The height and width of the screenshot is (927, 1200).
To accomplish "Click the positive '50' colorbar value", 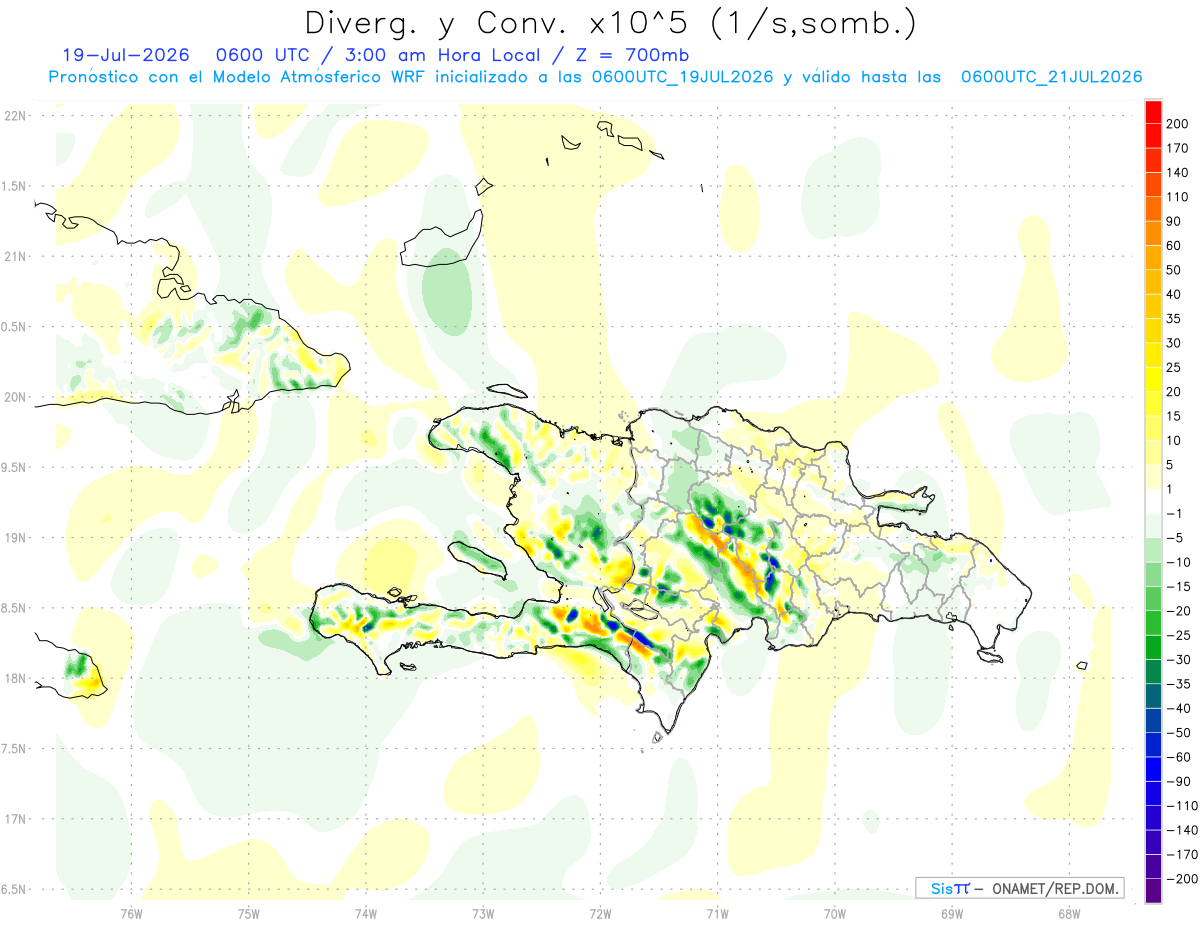I will [1174, 270].
